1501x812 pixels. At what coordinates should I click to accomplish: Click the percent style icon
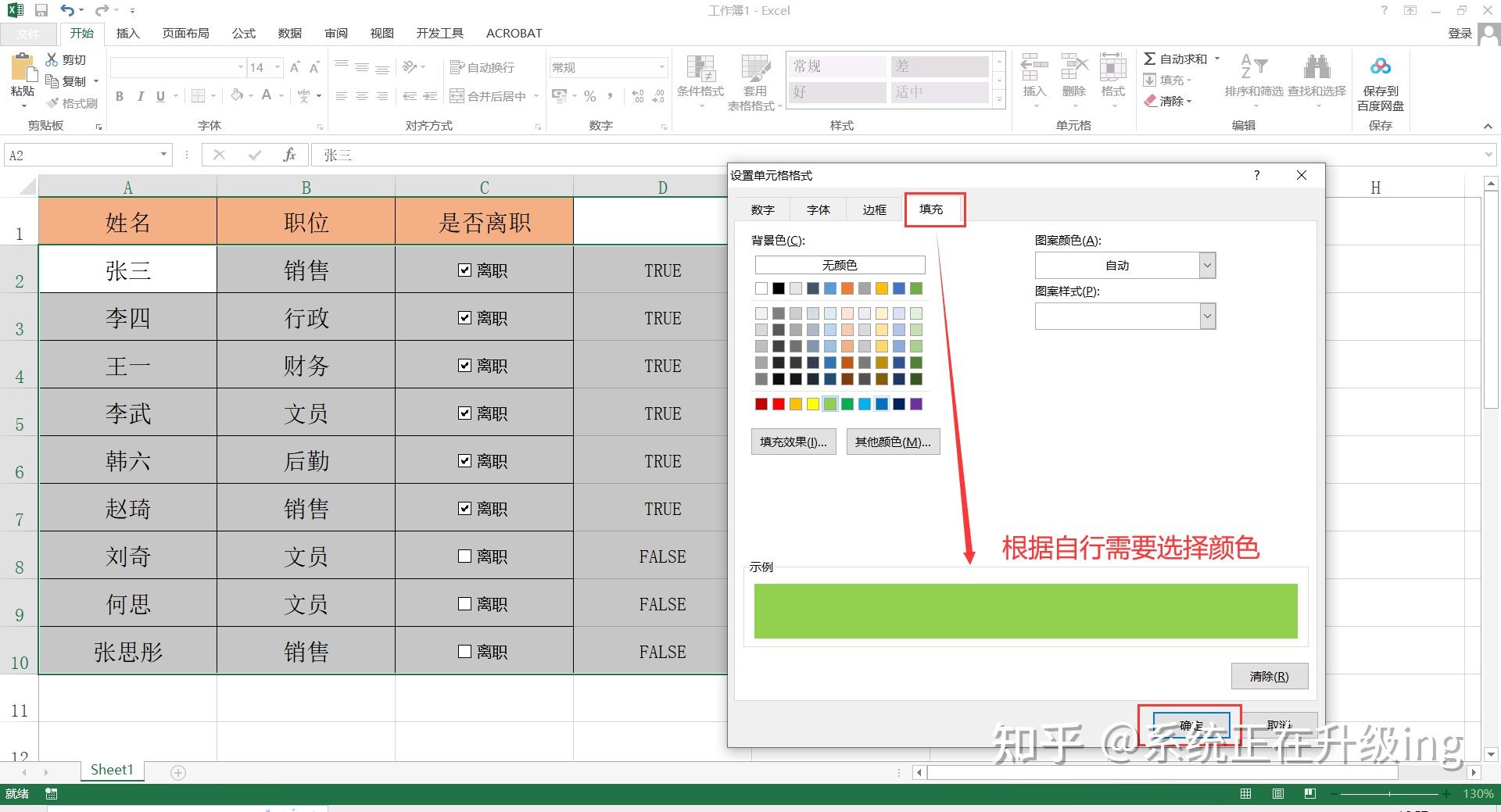(590, 96)
